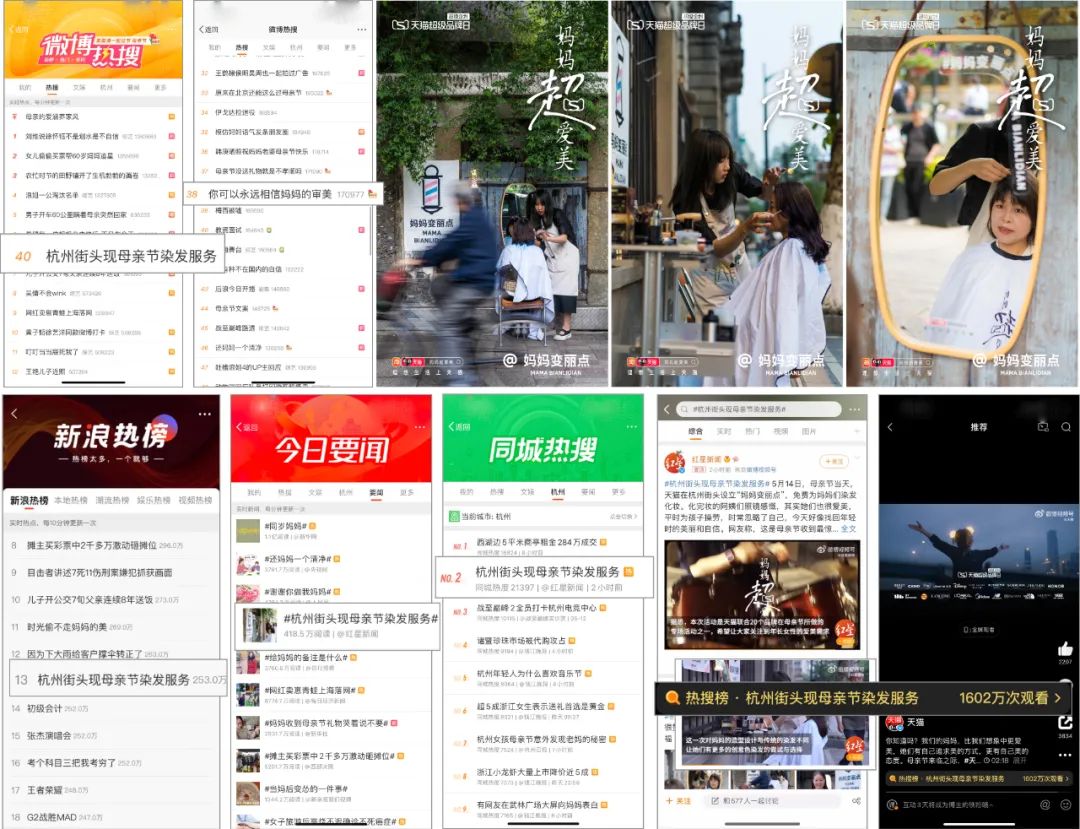Image resolution: width=1080 pixels, height=829 pixels.
Task: Open row 10 儿子开公交7旬父亲连续8年送饭
Action: (112, 600)
